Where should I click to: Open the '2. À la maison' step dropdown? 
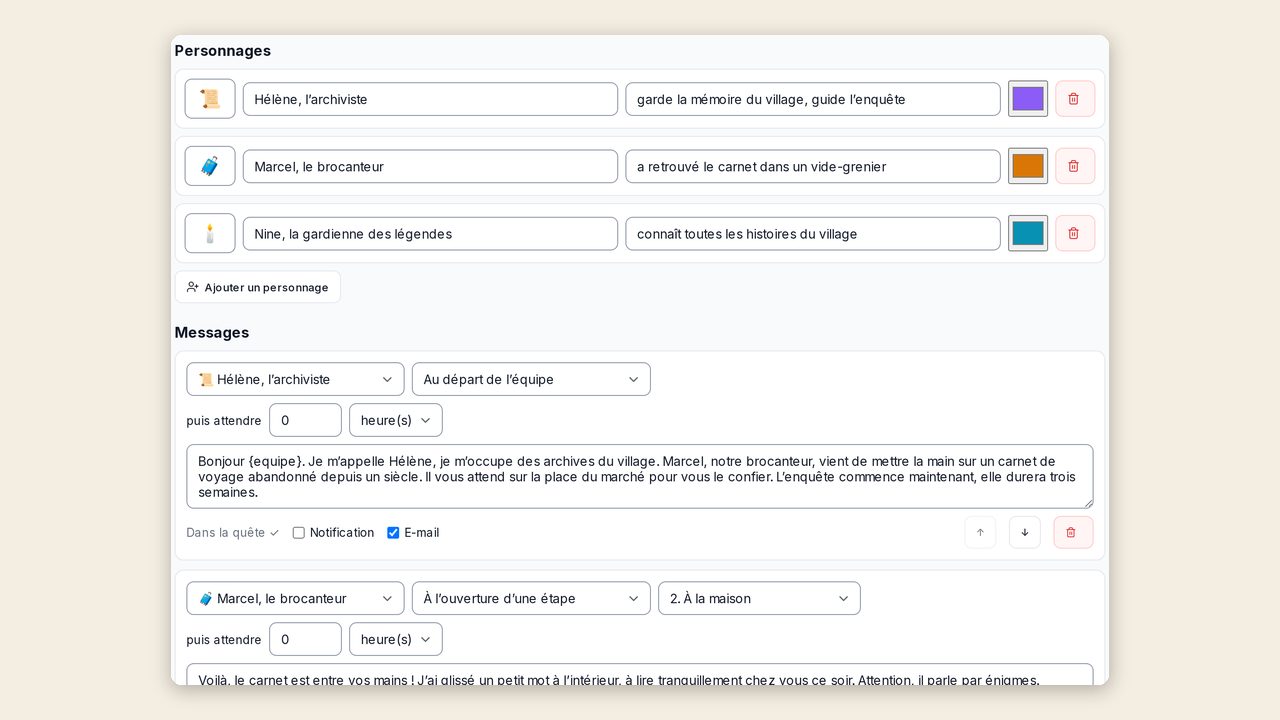pyautogui.click(x=759, y=598)
